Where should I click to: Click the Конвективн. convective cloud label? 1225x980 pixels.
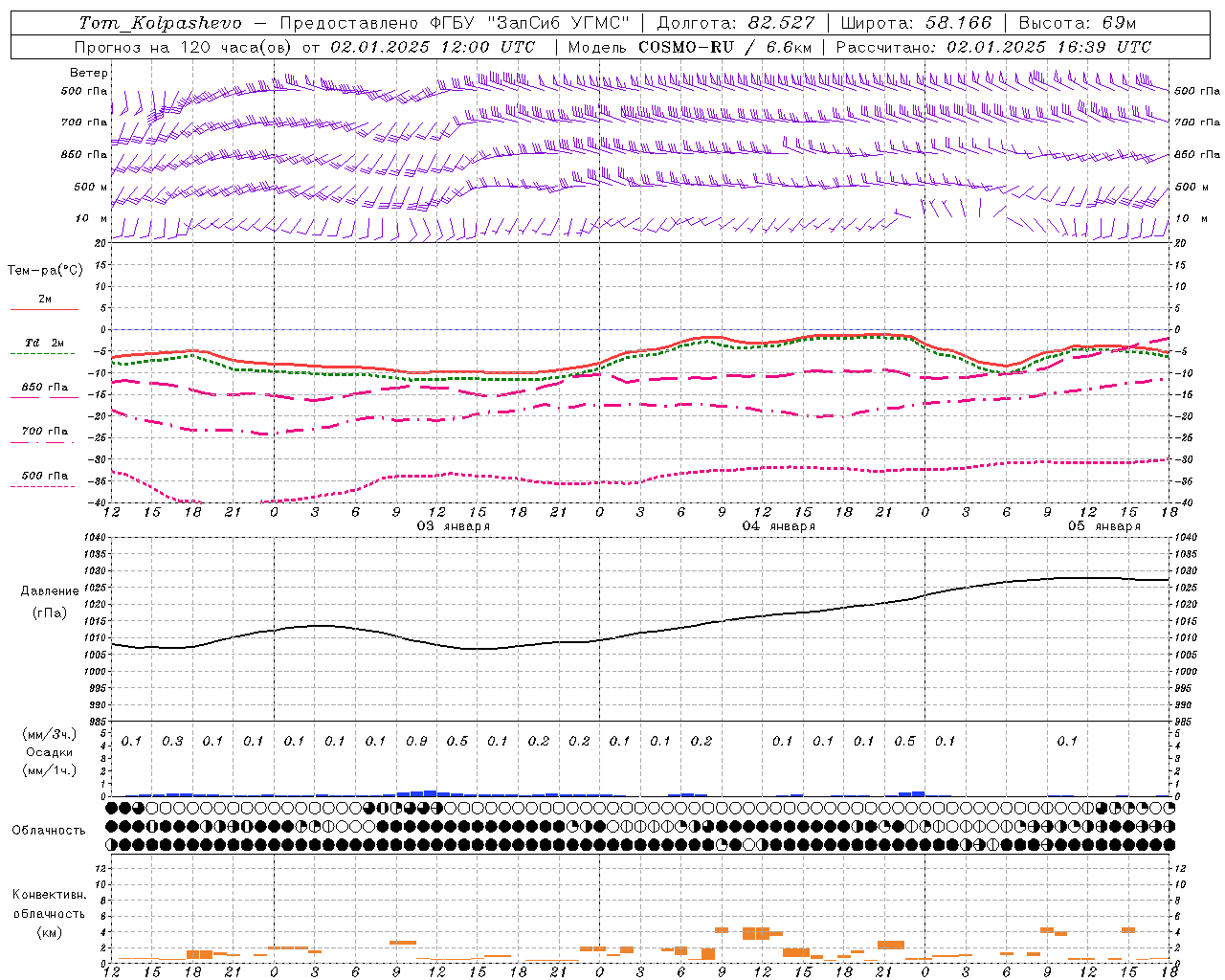point(50,895)
